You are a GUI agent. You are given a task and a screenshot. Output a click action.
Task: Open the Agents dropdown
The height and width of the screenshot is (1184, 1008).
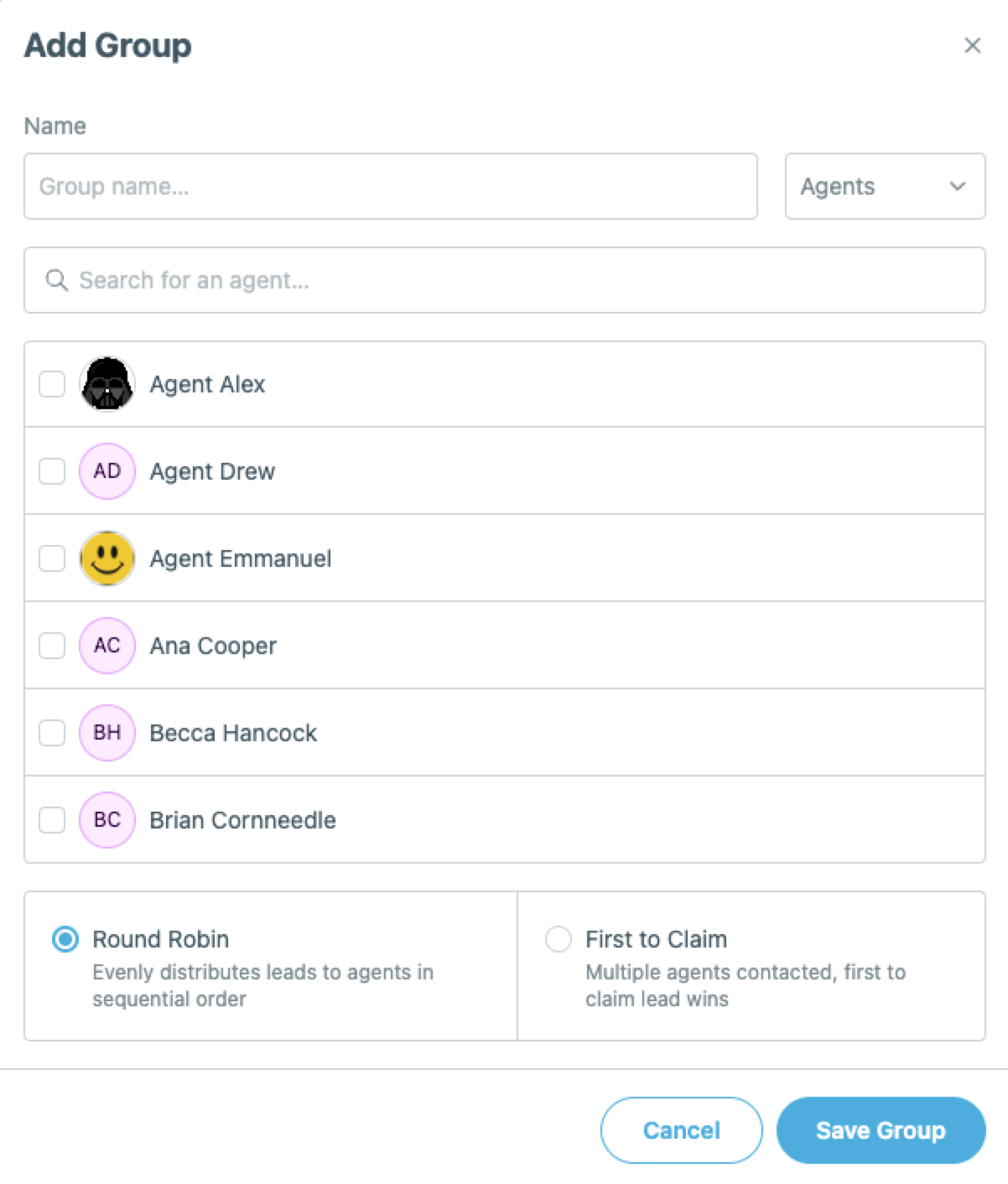(885, 186)
